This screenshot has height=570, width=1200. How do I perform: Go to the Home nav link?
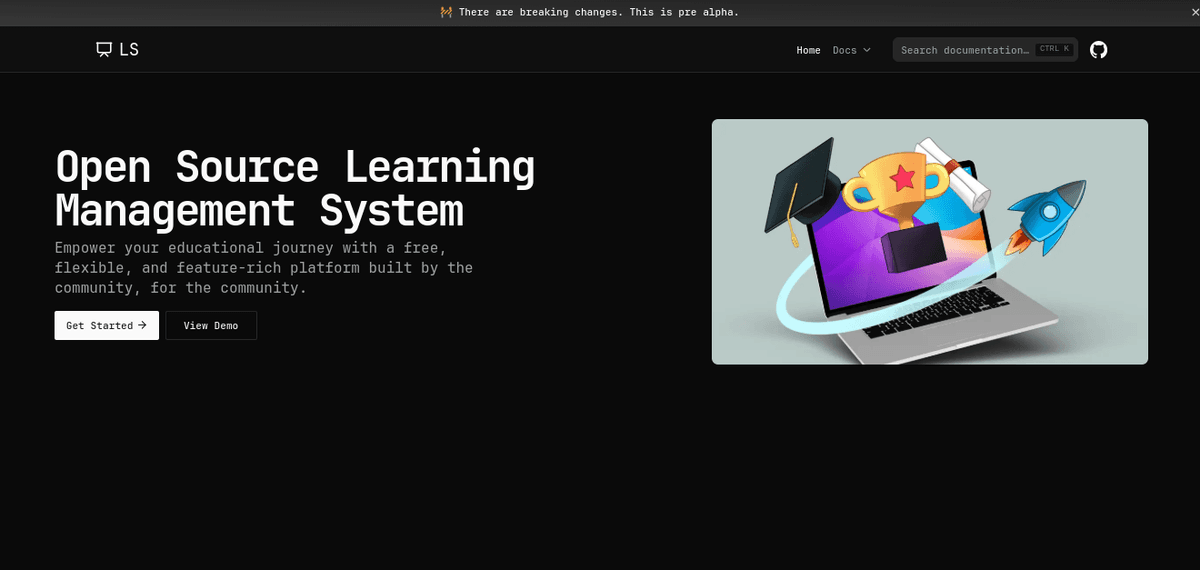coord(808,50)
